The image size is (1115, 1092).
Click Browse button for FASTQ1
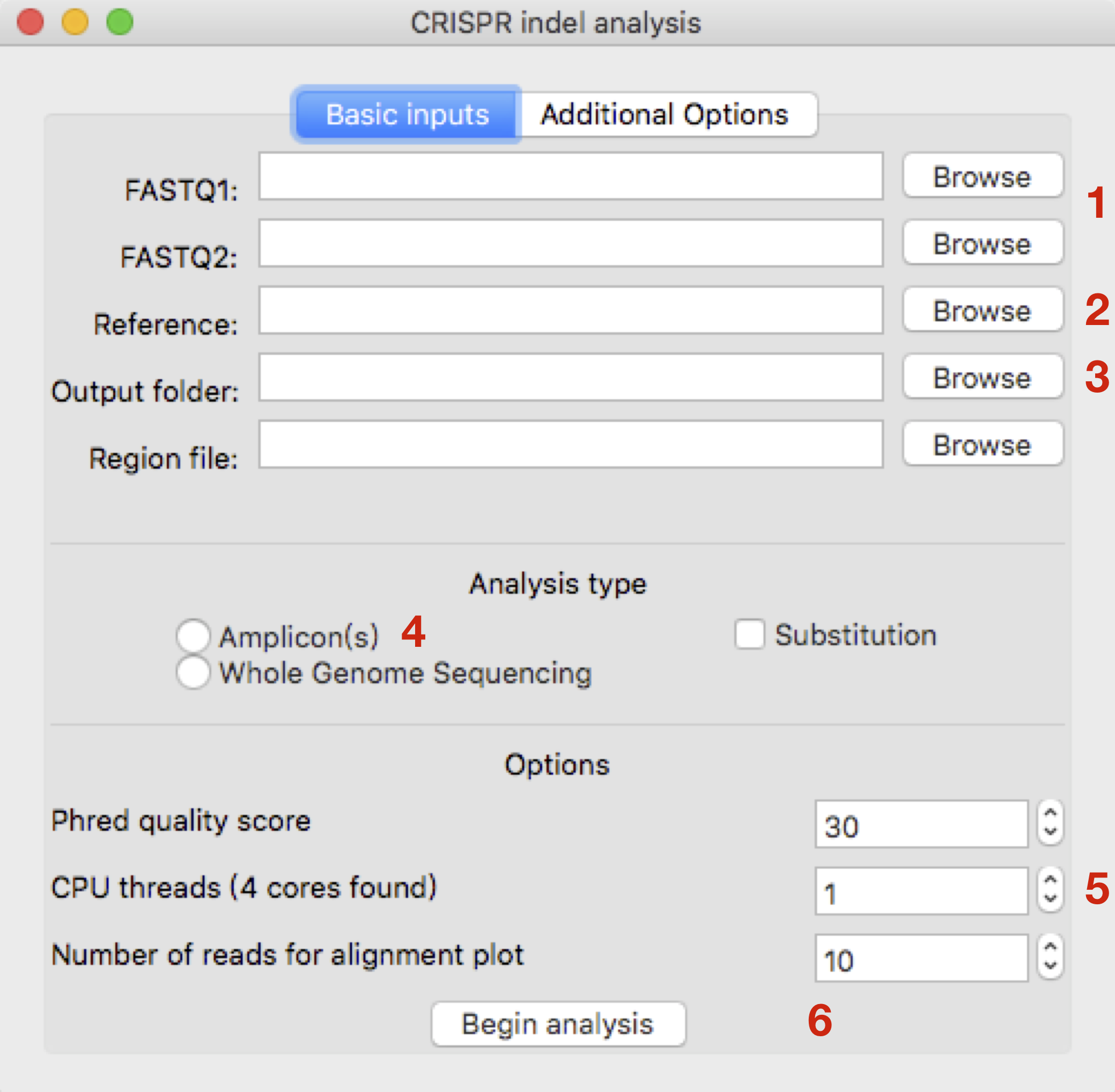pos(982,176)
